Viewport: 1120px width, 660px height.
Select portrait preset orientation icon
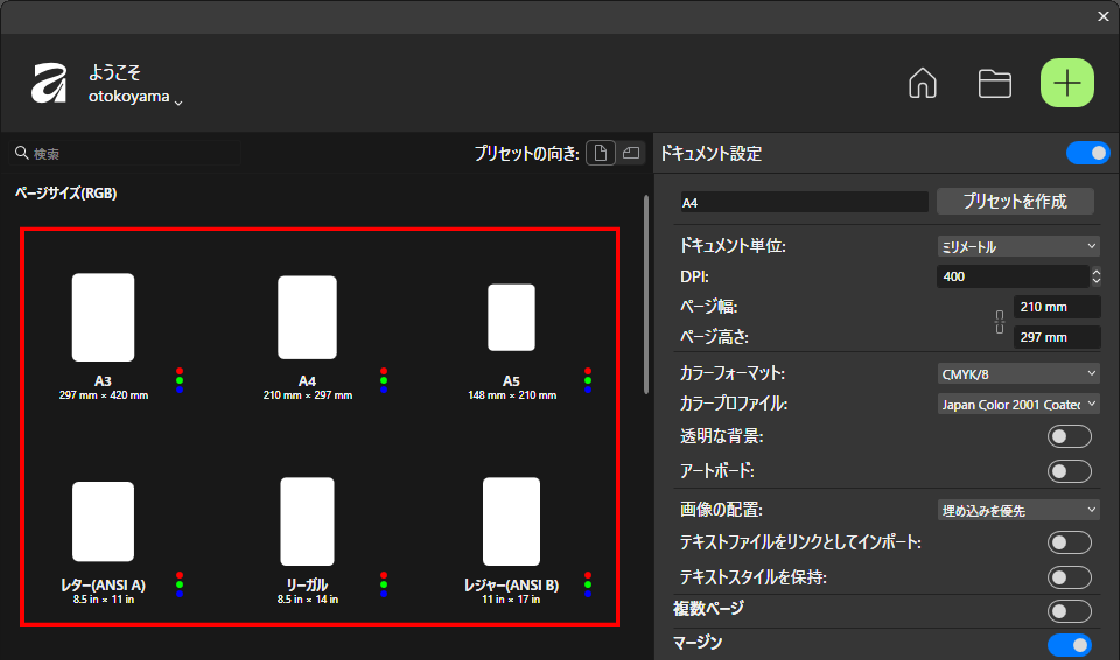(x=600, y=153)
